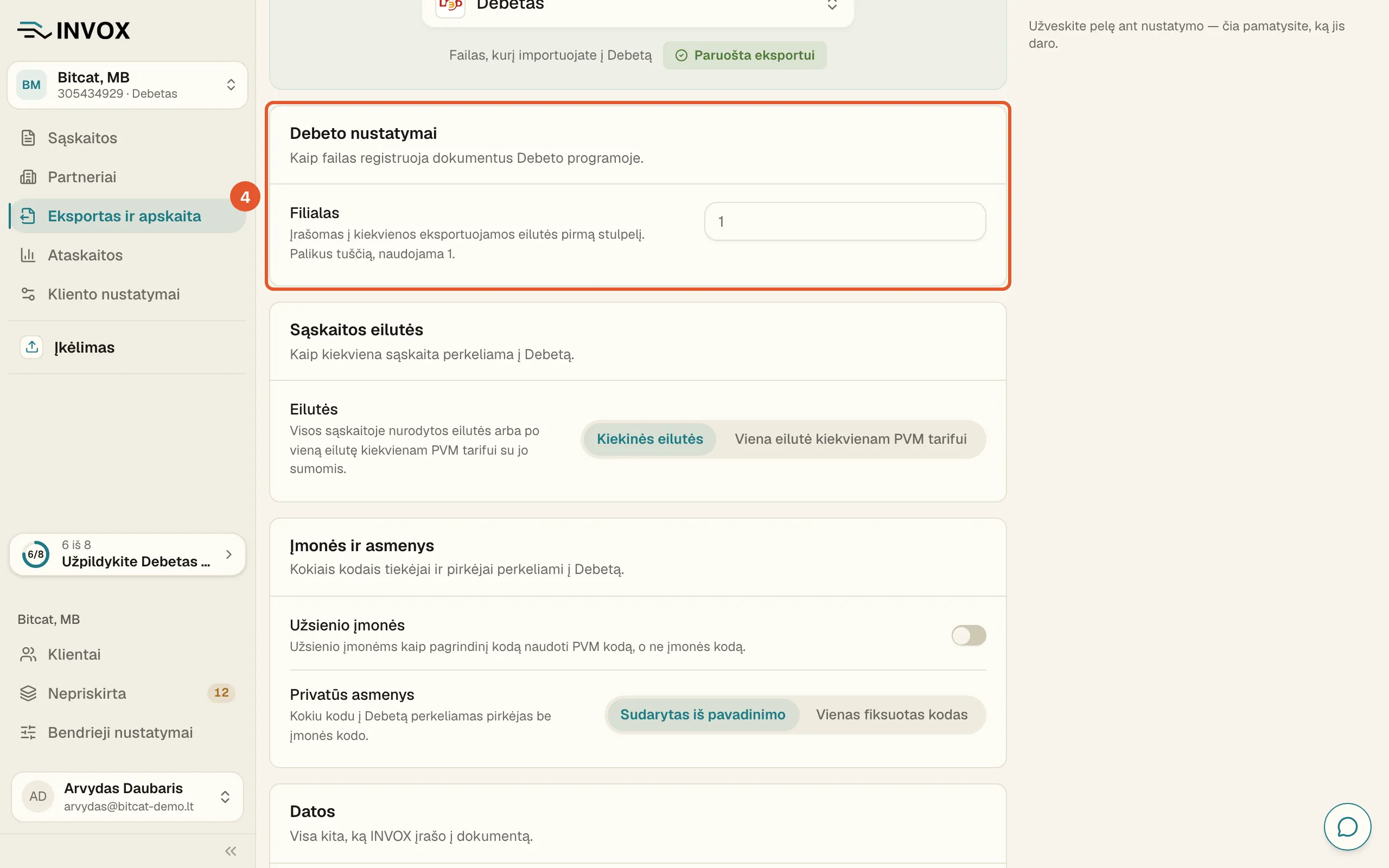Click the Privatūs asmenys label

point(352,694)
